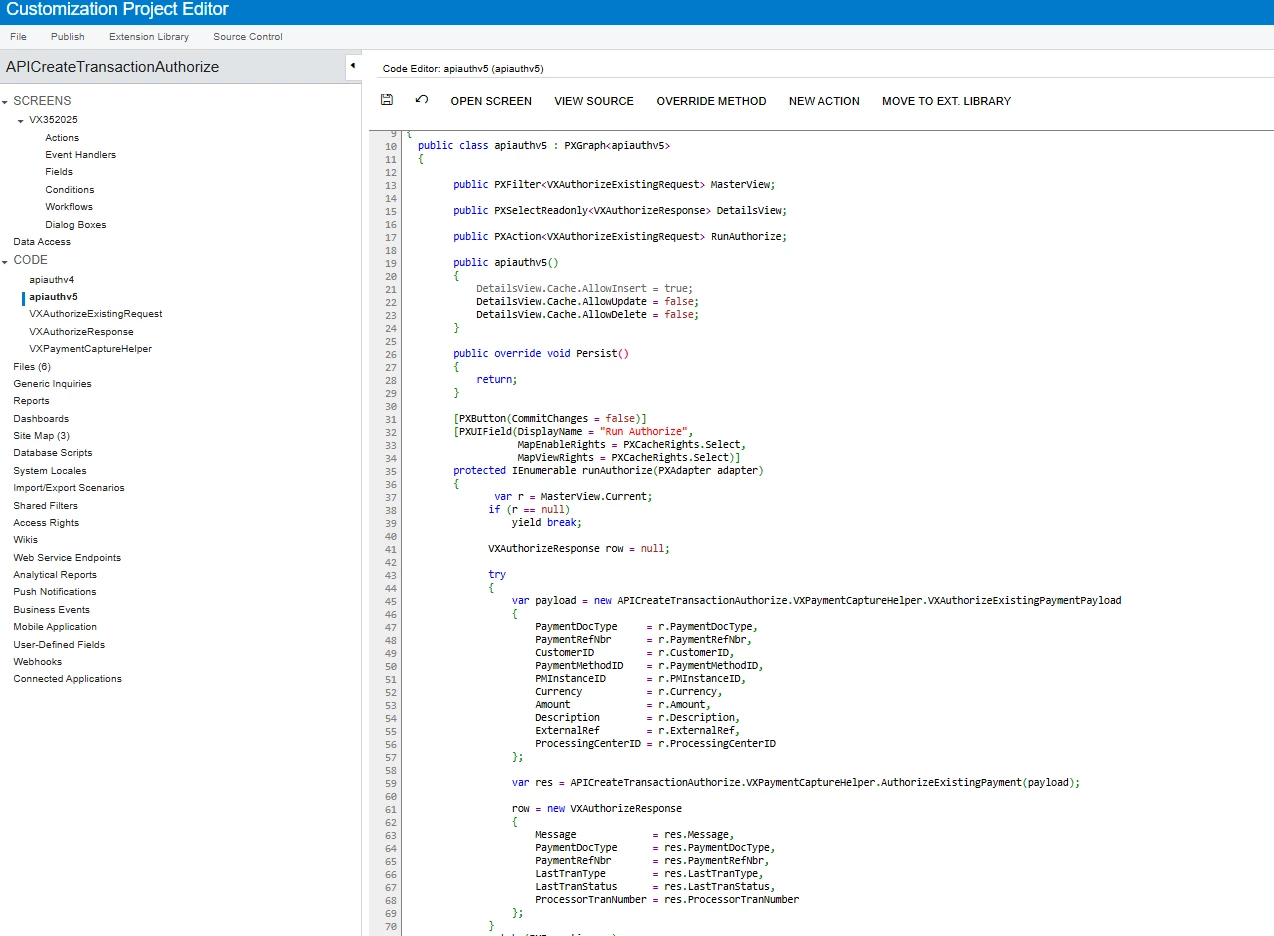Open VXAuthorizeResponse code item

81,332
